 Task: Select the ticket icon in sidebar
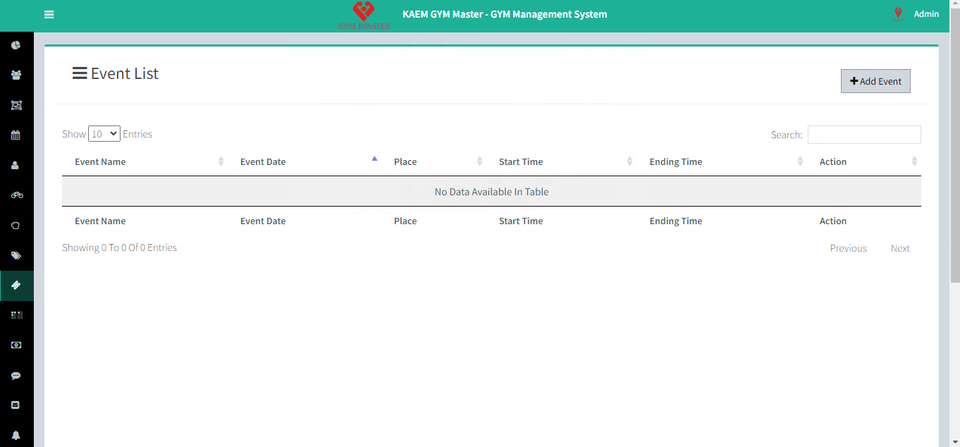point(16,285)
